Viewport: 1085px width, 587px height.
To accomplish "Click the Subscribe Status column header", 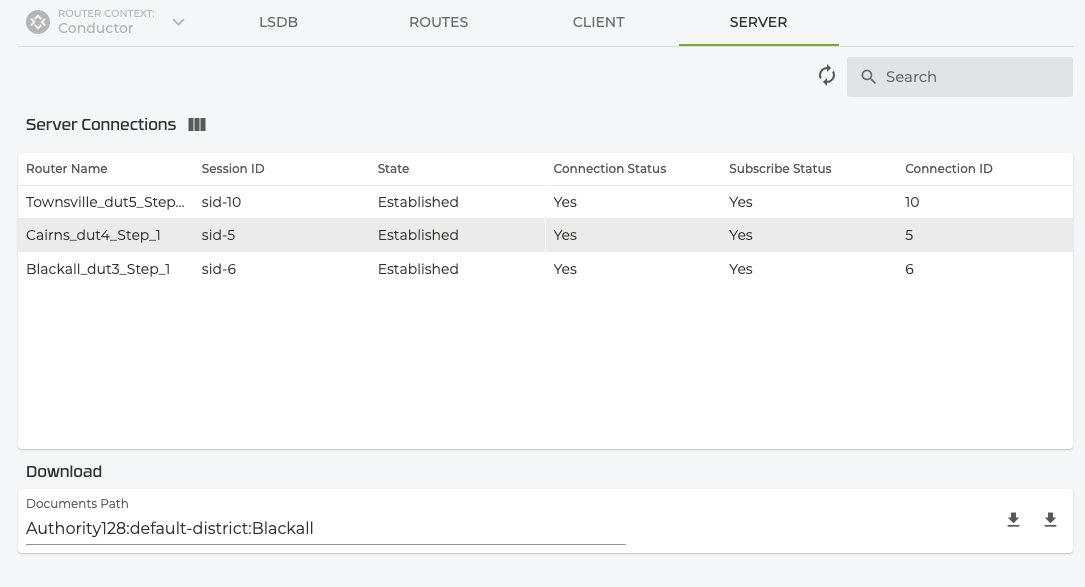I will tap(780, 169).
